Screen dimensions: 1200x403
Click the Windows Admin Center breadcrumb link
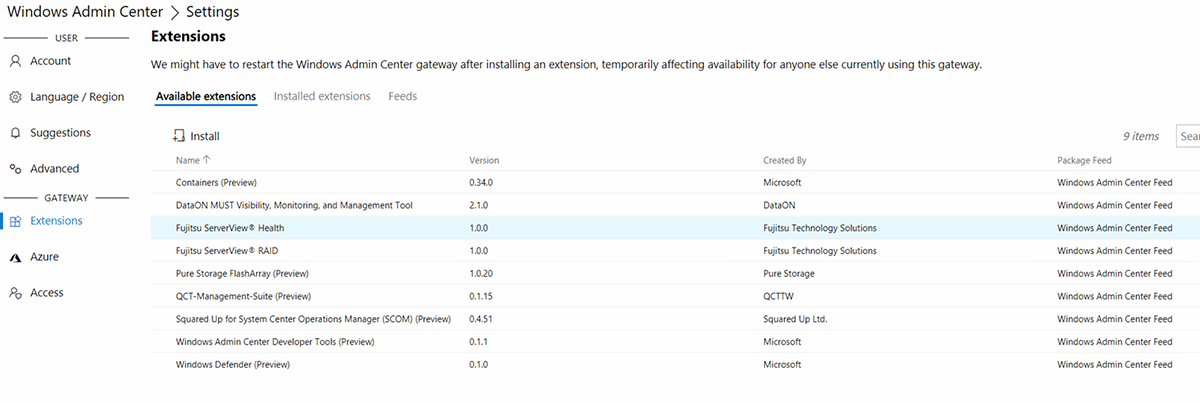click(85, 13)
